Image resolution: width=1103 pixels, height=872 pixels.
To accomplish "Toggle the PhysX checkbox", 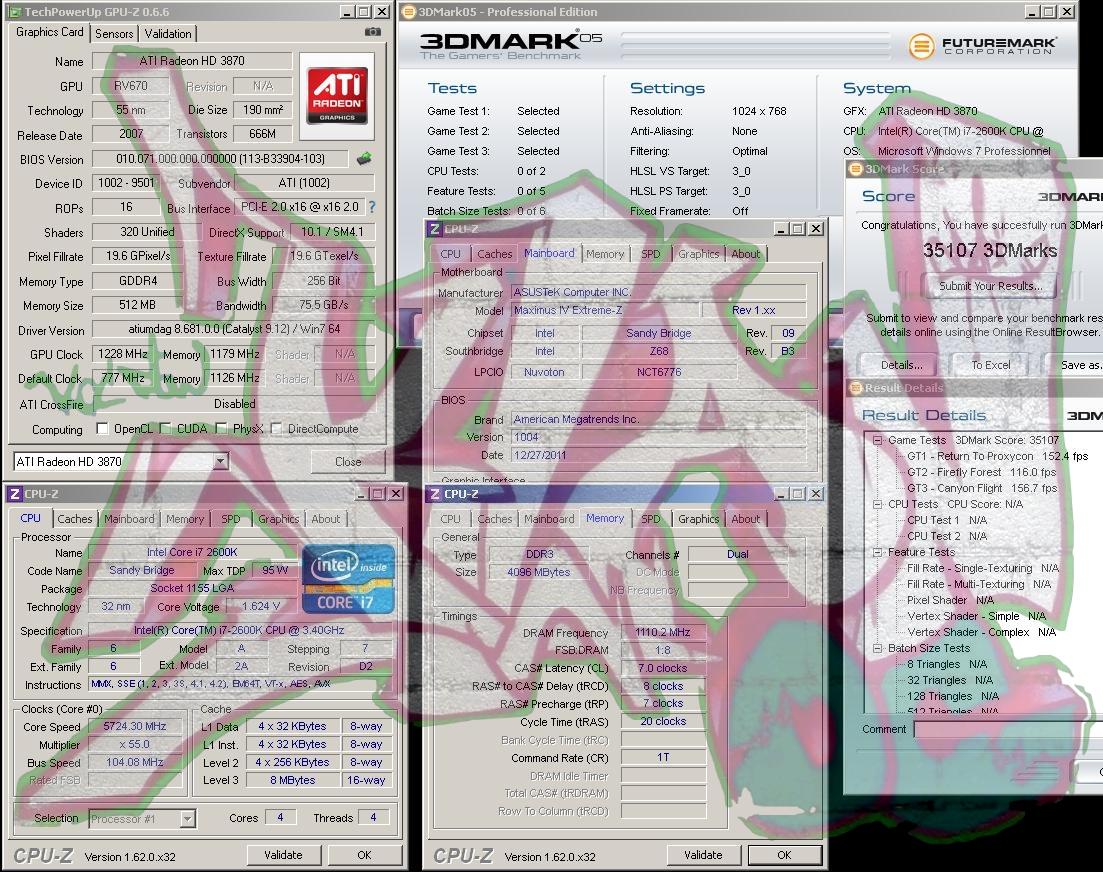I will click(221, 428).
